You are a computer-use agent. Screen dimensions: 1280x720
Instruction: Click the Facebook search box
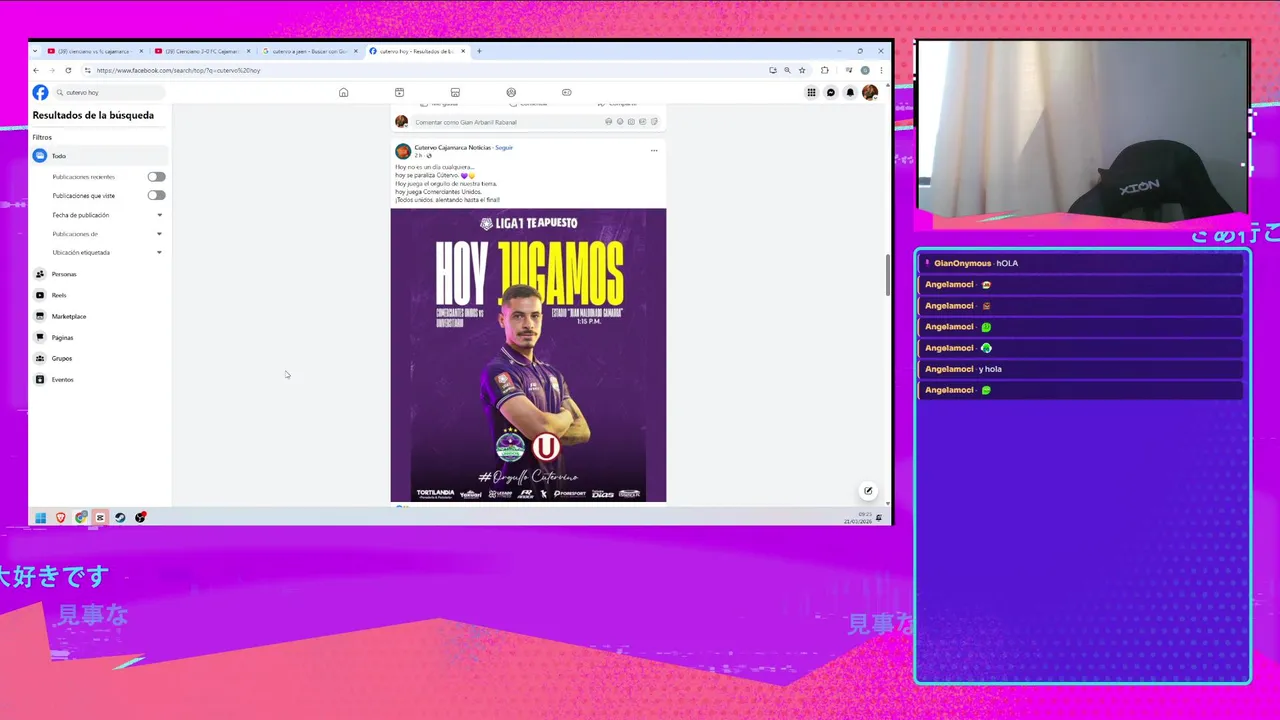pyautogui.click(x=110, y=92)
